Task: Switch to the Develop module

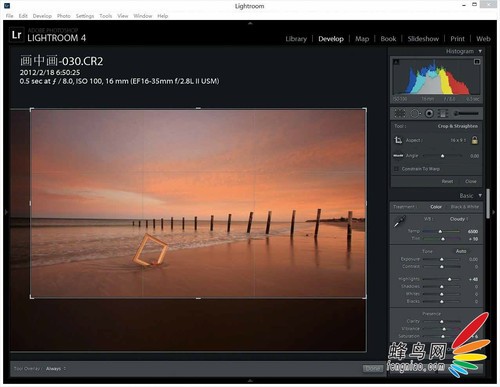Action: [331, 39]
